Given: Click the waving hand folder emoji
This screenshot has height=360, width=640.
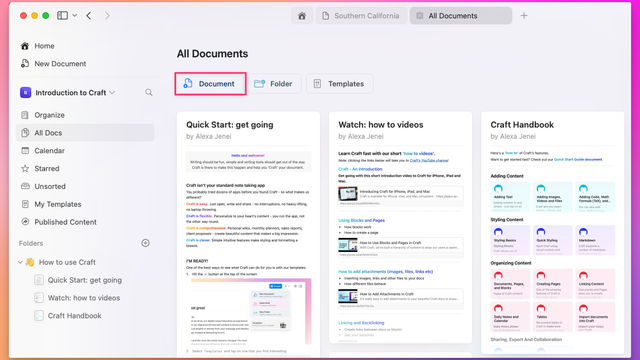Looking at the screenshot, I should (30, 262).
